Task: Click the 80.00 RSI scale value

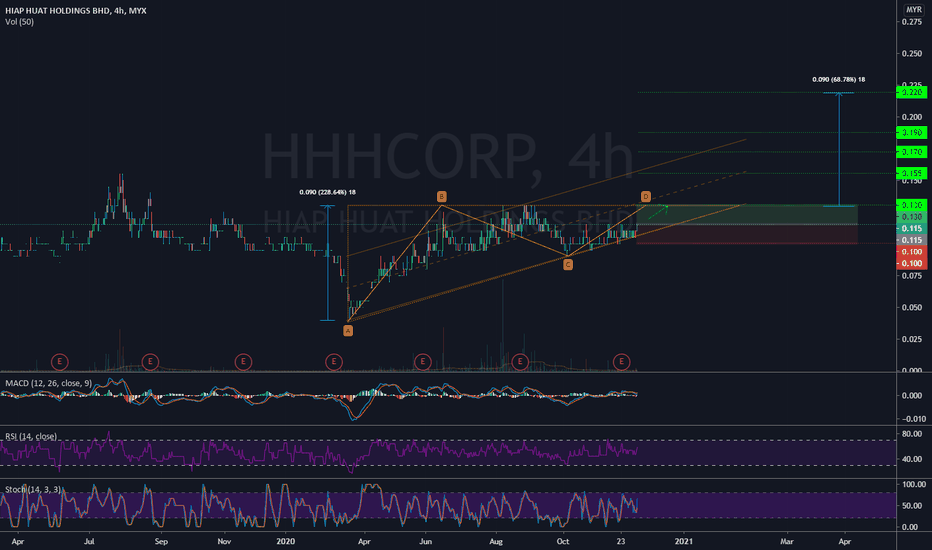Action: (x=912, y=434)
